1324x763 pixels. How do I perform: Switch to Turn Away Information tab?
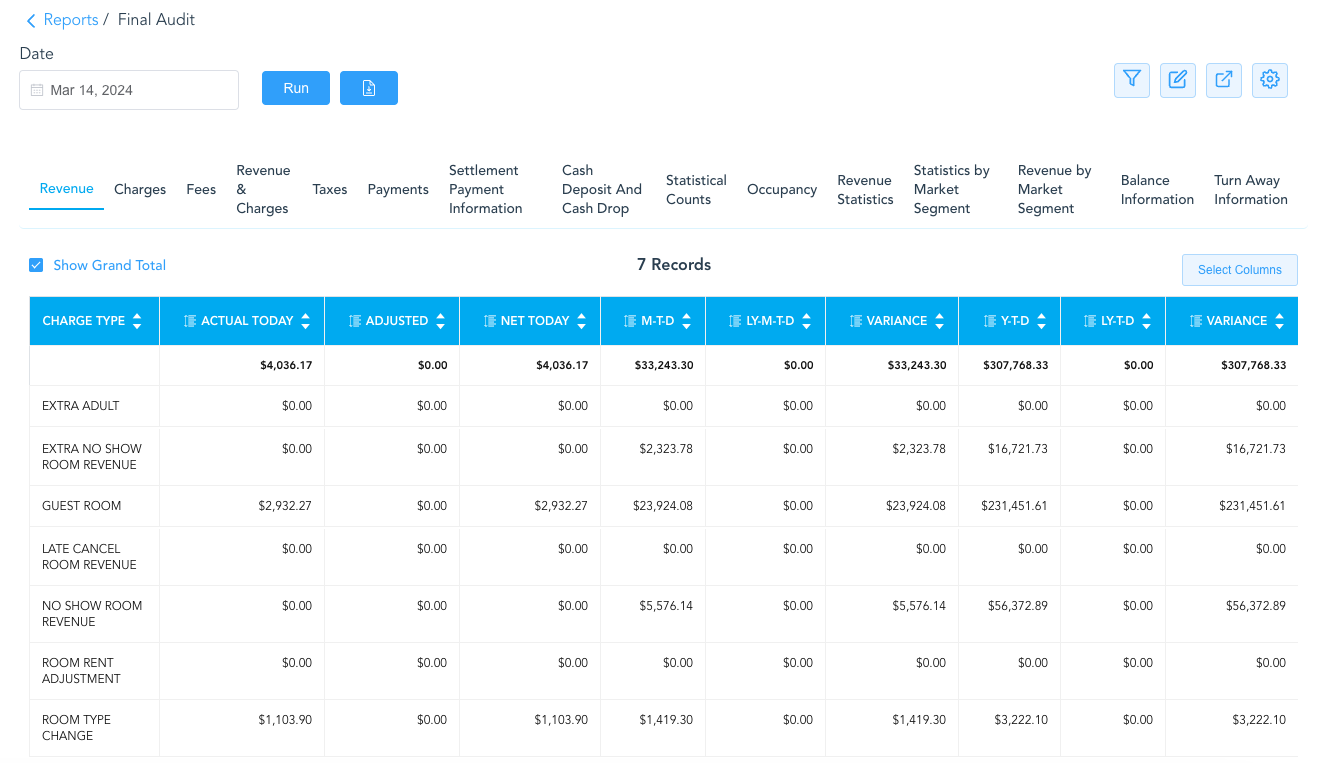point(1251,189)
